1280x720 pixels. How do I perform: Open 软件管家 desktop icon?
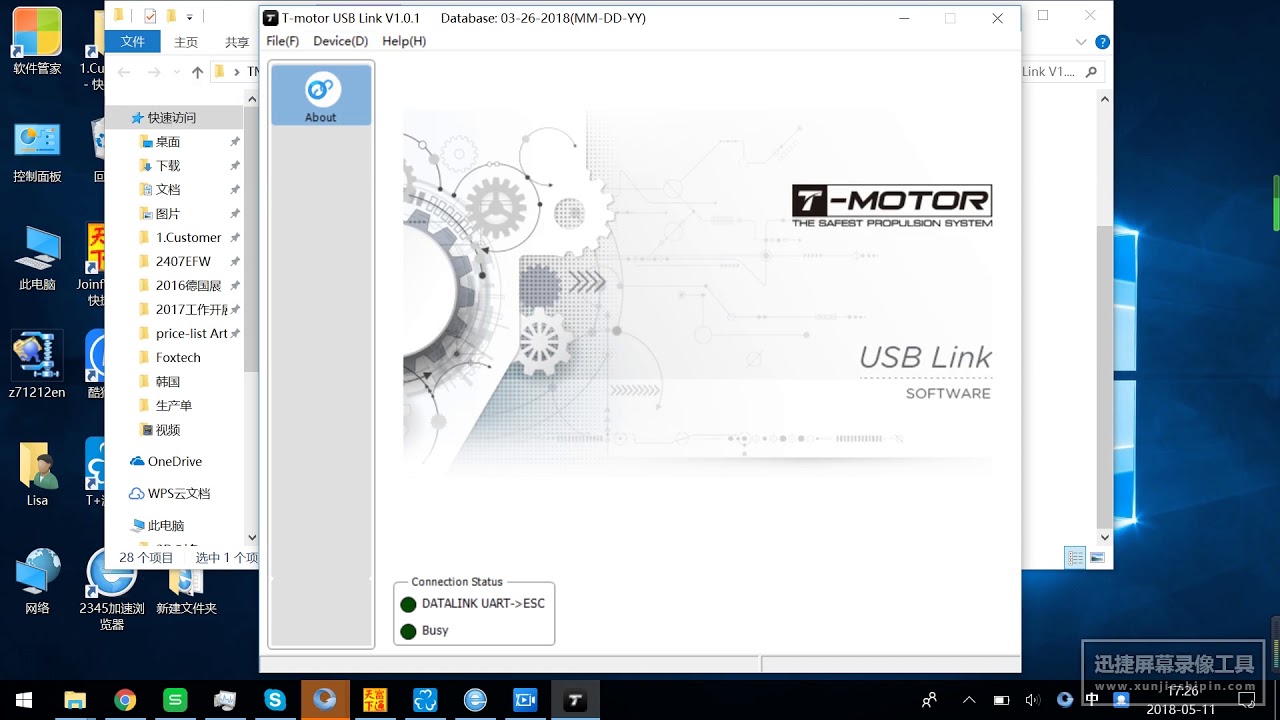coord(37,42)
